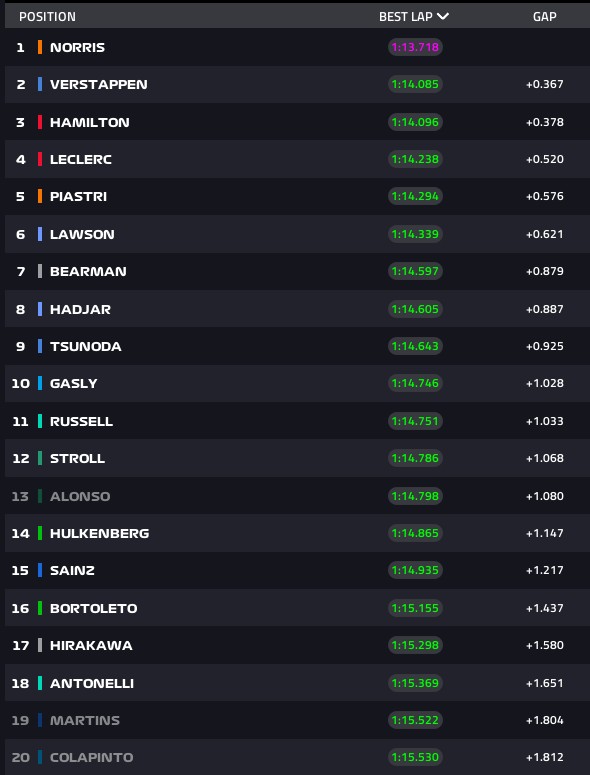Image resolution: width=590 pixels, height=775 pixels.
Task: Click Sainz's blue team color bar
Action: pos(40,570)
